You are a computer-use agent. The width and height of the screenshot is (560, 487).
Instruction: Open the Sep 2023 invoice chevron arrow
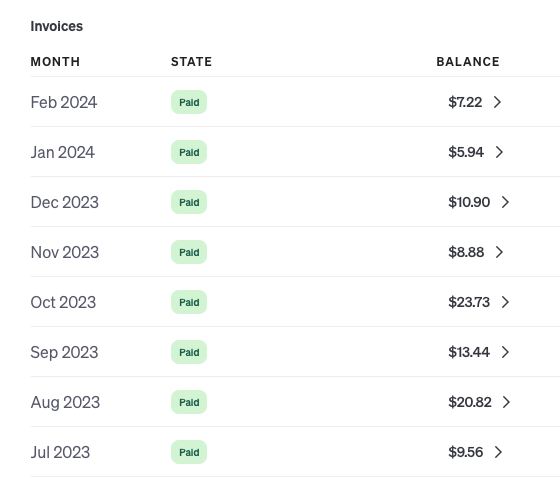(505, 352)
